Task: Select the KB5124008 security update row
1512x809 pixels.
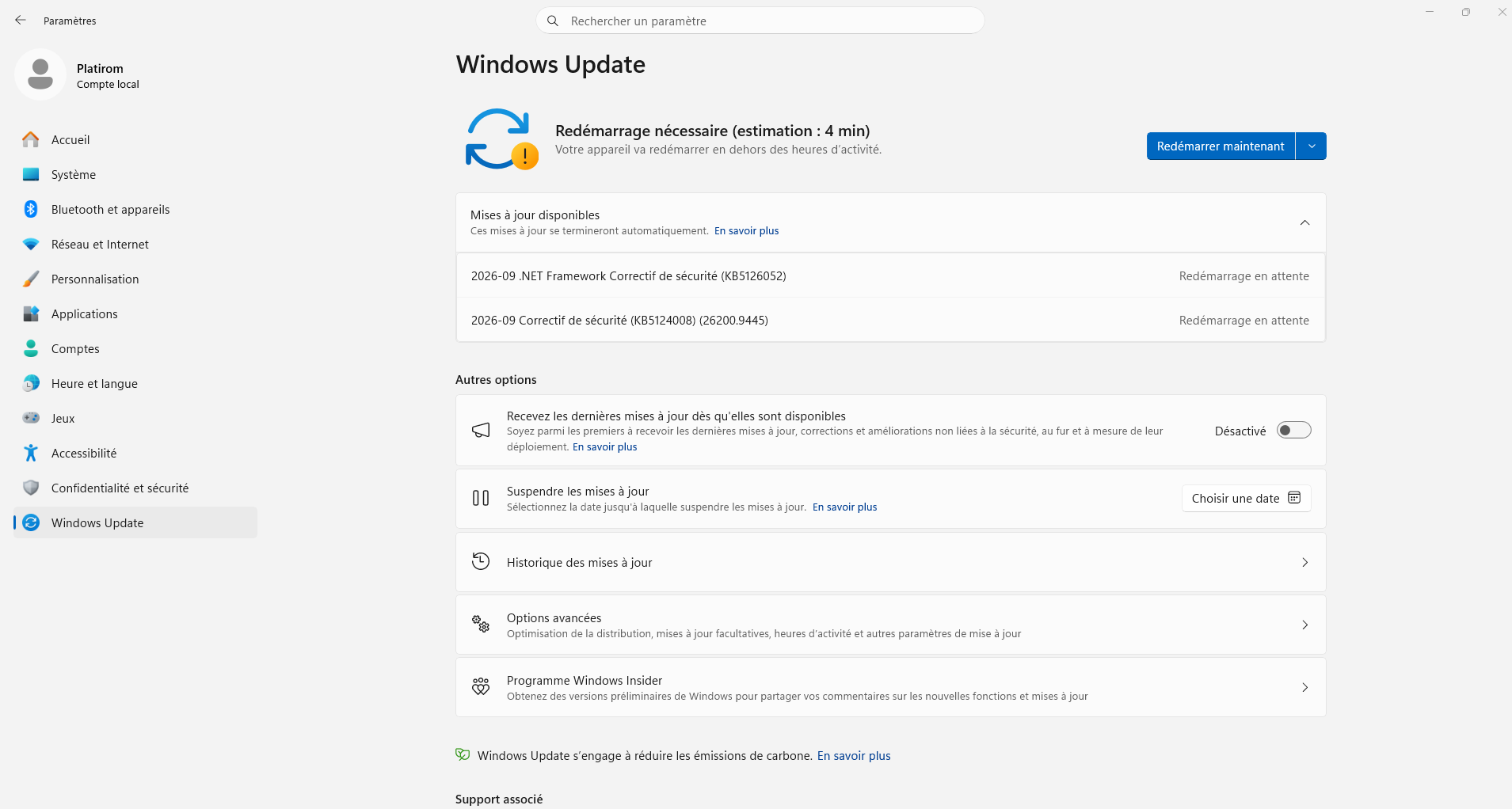Action: coord(890,320)
